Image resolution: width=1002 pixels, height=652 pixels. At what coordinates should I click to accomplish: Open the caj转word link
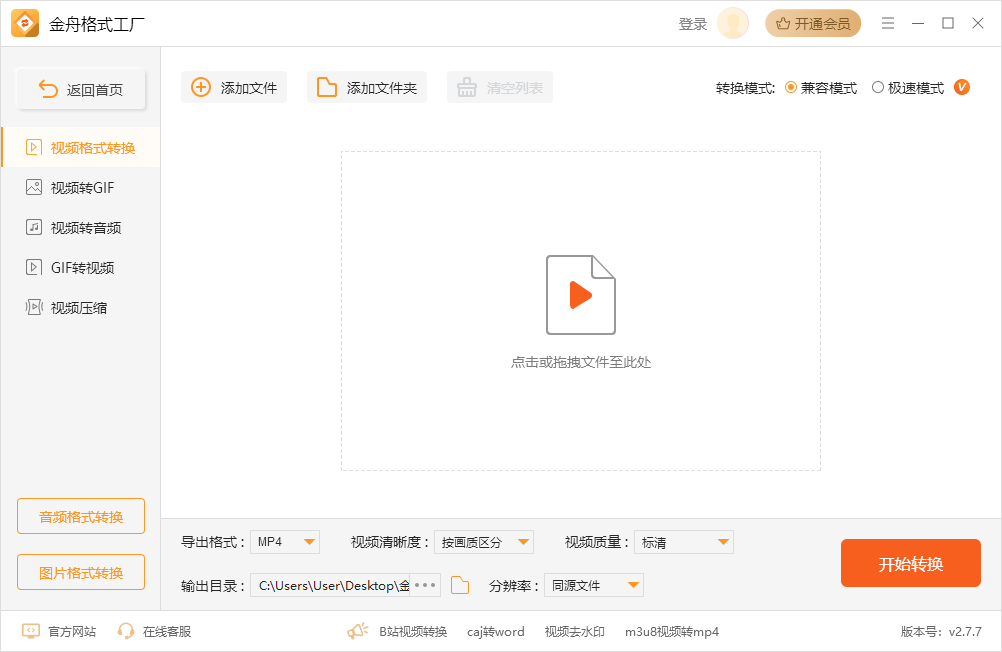[495, 632]
